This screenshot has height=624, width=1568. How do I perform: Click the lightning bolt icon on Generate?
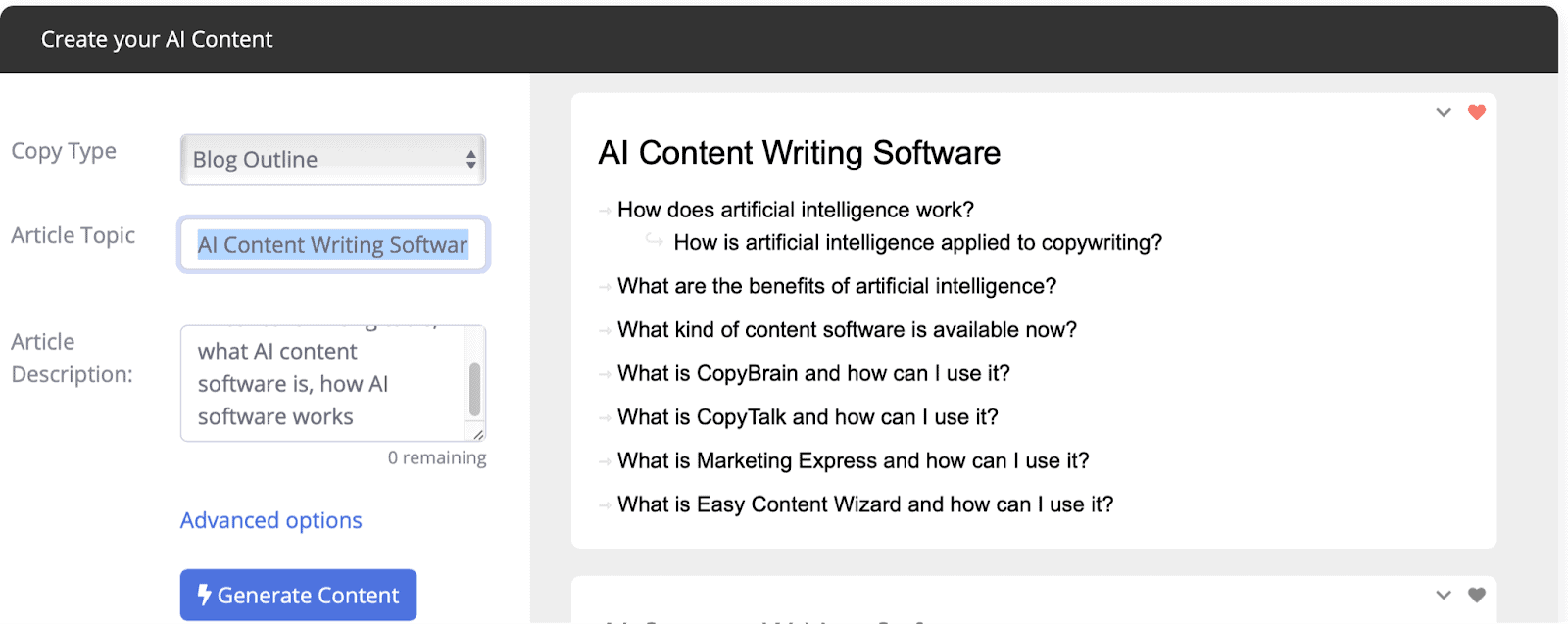tap(204, 595)
